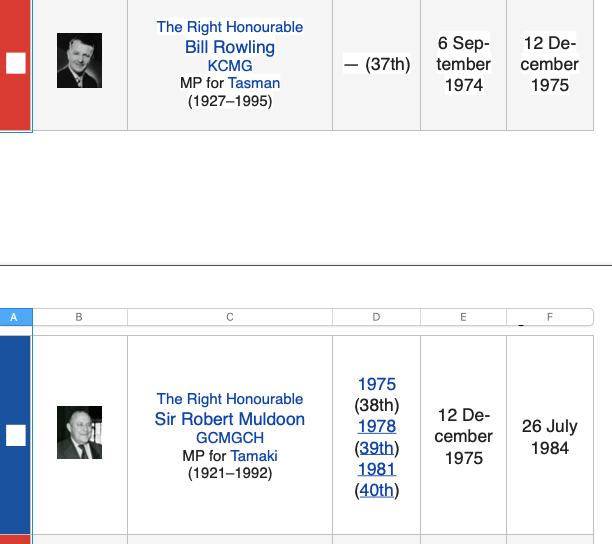Open the 1981 election link

pos(377,469)
